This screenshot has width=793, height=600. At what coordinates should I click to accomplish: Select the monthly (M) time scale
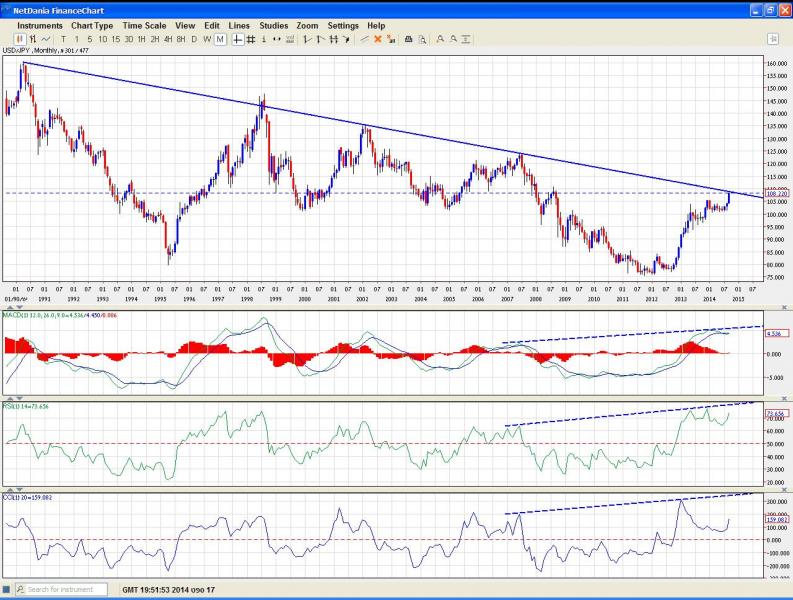click(219, 39)
